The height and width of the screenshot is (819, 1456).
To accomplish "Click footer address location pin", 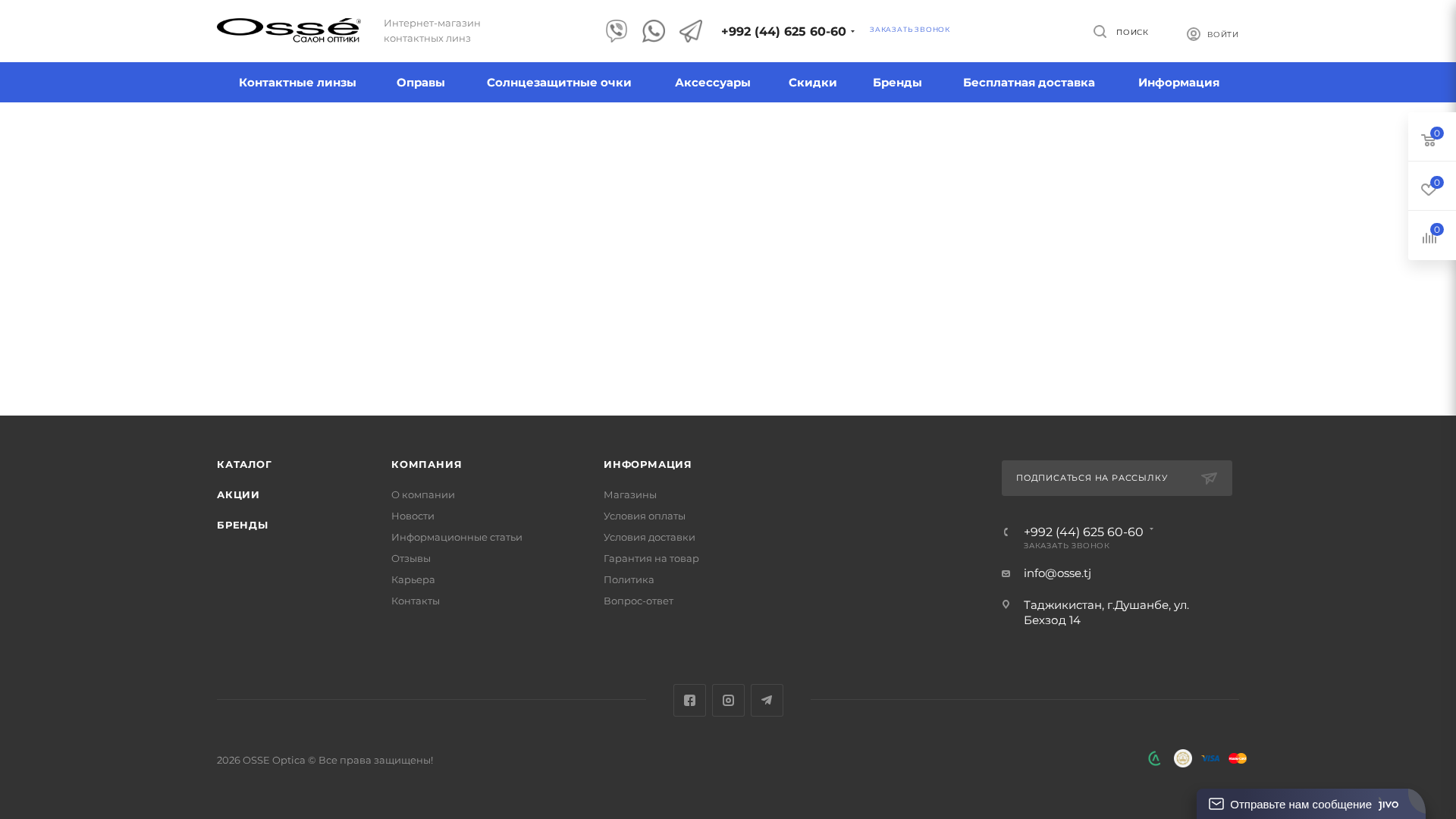I will pyautogui.click(x=1006, y=605).
